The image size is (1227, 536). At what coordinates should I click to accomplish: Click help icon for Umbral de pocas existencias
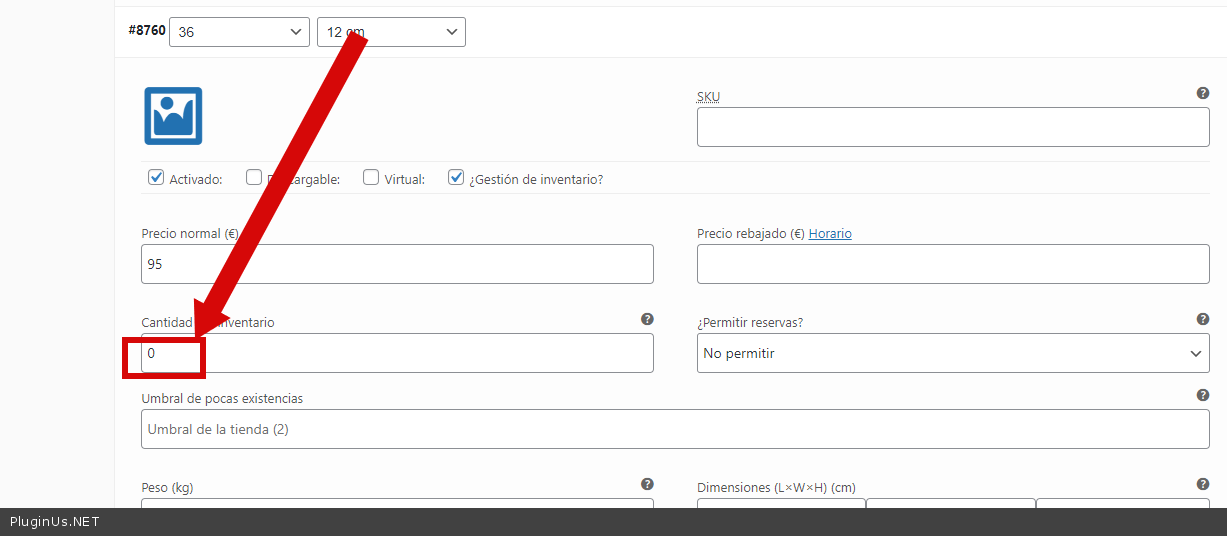pos(1203,395)
